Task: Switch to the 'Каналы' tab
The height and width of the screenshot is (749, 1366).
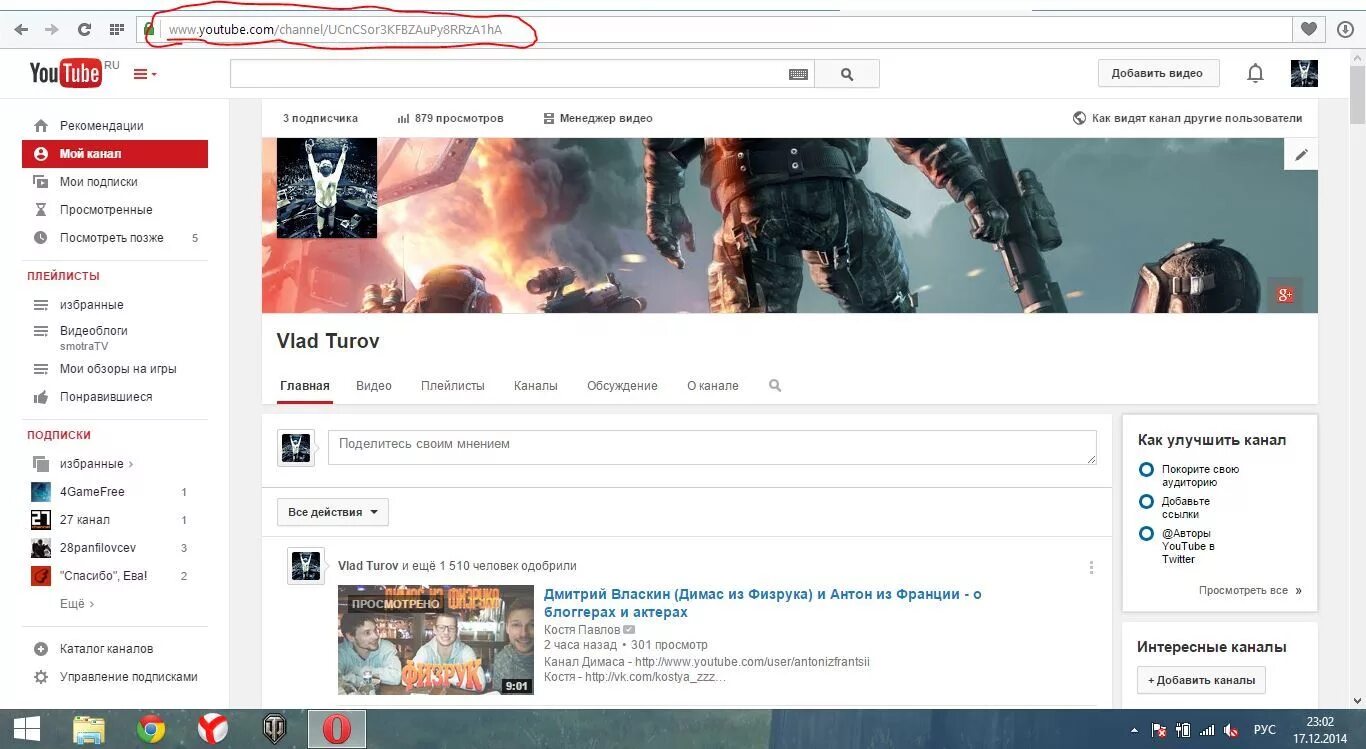Action: (536, 386)
